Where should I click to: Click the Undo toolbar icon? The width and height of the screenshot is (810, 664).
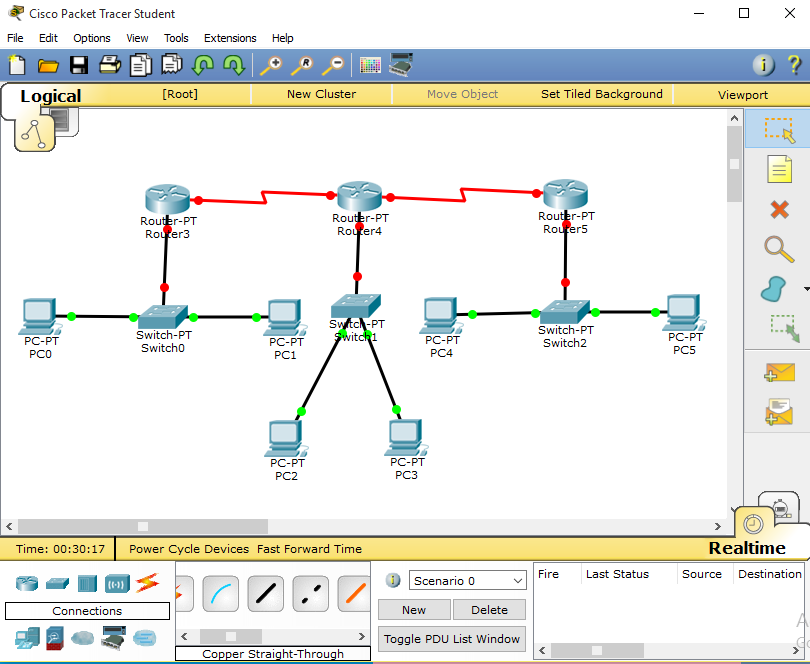201,64
